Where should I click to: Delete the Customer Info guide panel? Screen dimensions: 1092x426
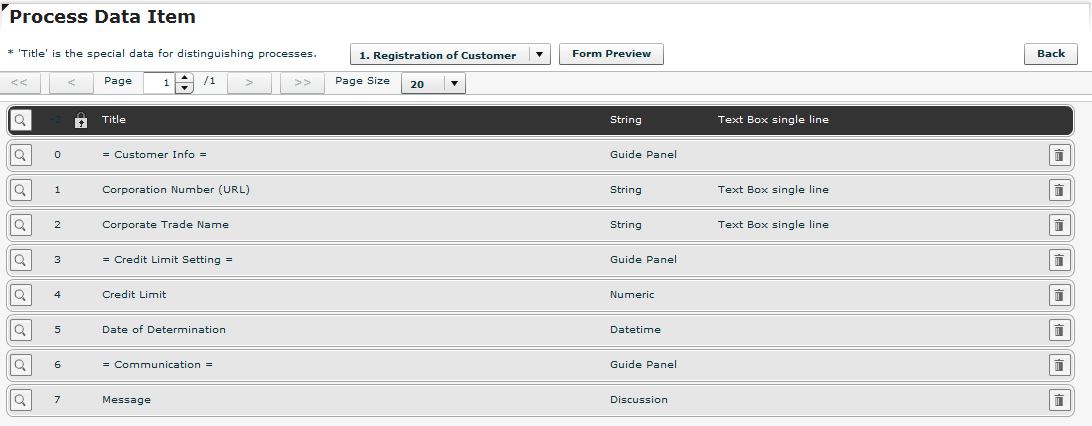click(x=1059, y=155)
